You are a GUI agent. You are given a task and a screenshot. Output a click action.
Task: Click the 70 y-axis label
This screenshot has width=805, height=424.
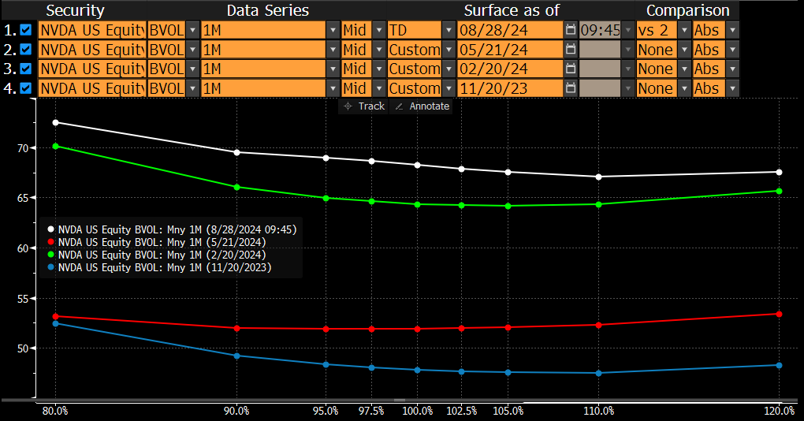[x=23, y=148]
